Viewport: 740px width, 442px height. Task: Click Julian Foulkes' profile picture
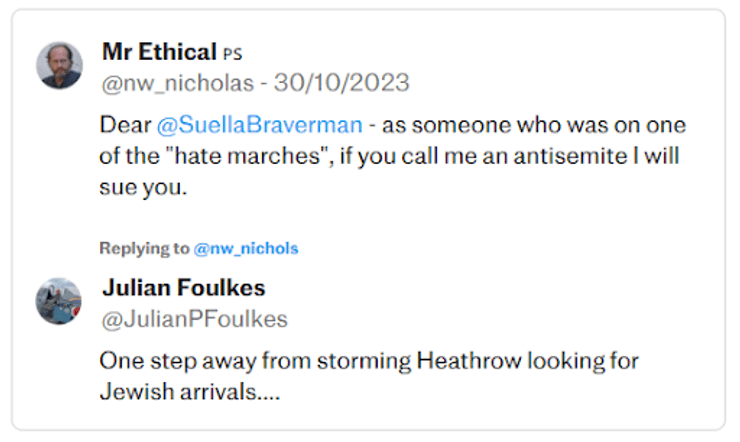pyautogui.click(x=59, y=300)
